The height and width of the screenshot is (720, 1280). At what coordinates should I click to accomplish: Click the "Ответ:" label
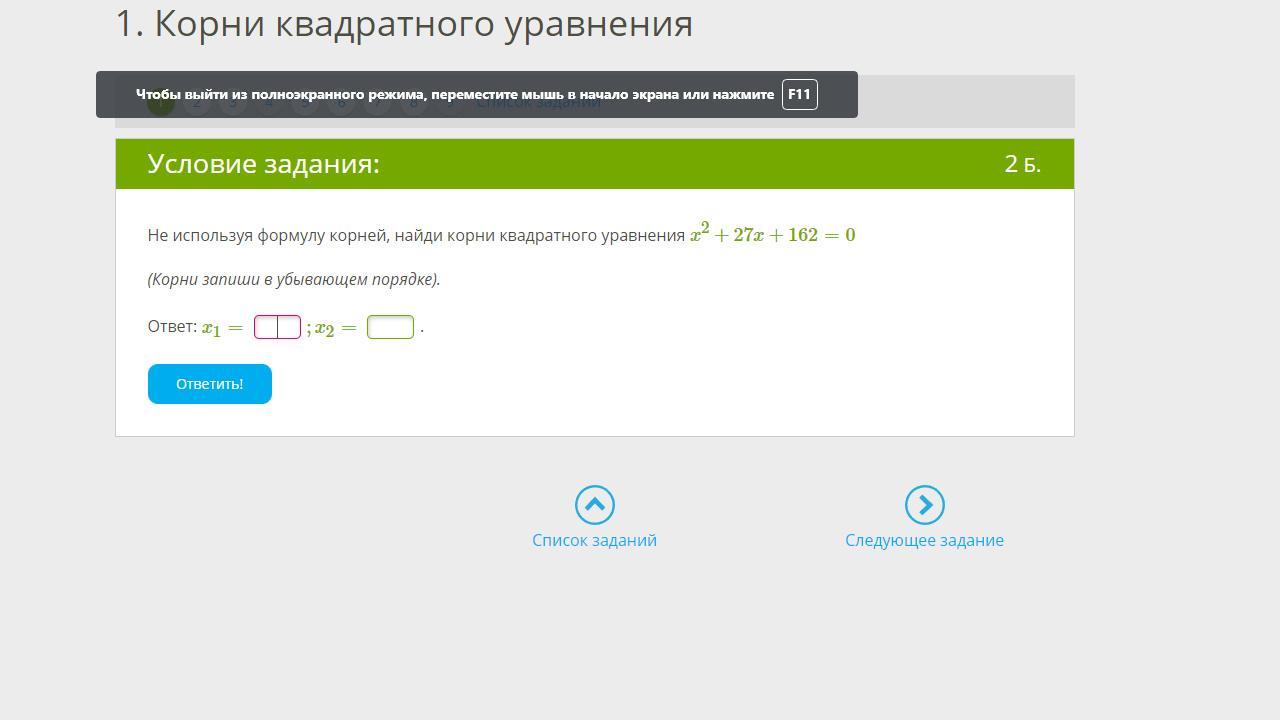[173, 326]
